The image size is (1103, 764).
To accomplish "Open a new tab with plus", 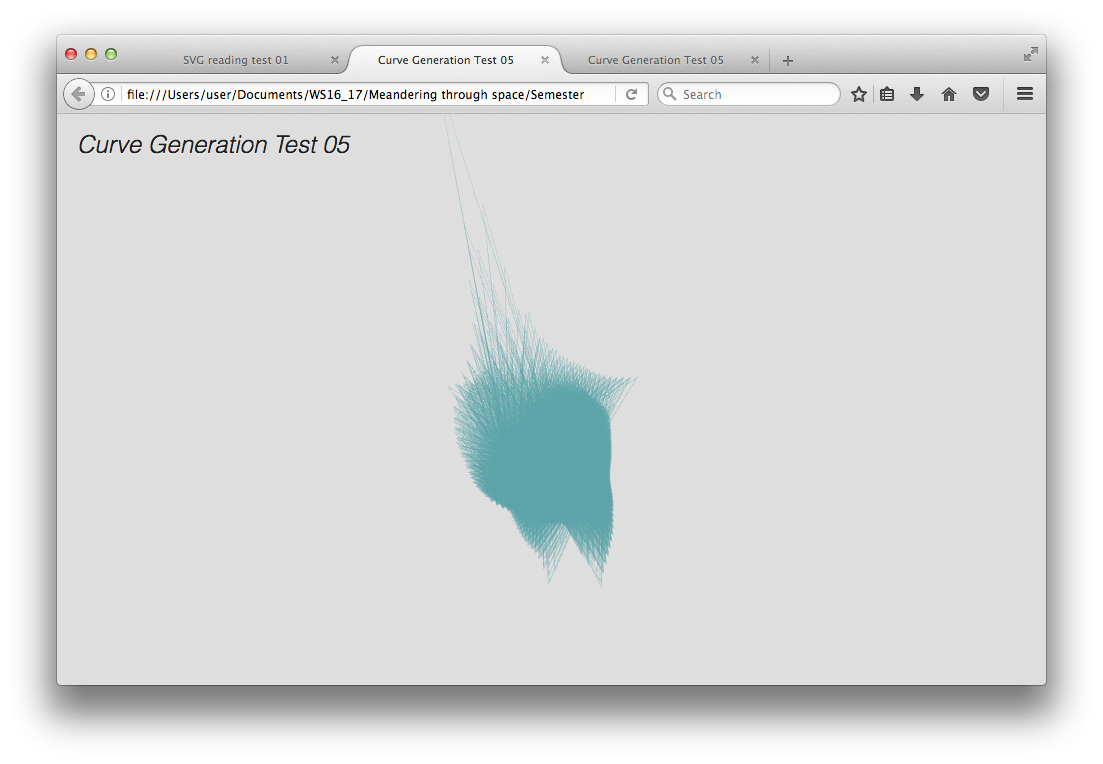I will click(788, 61).
